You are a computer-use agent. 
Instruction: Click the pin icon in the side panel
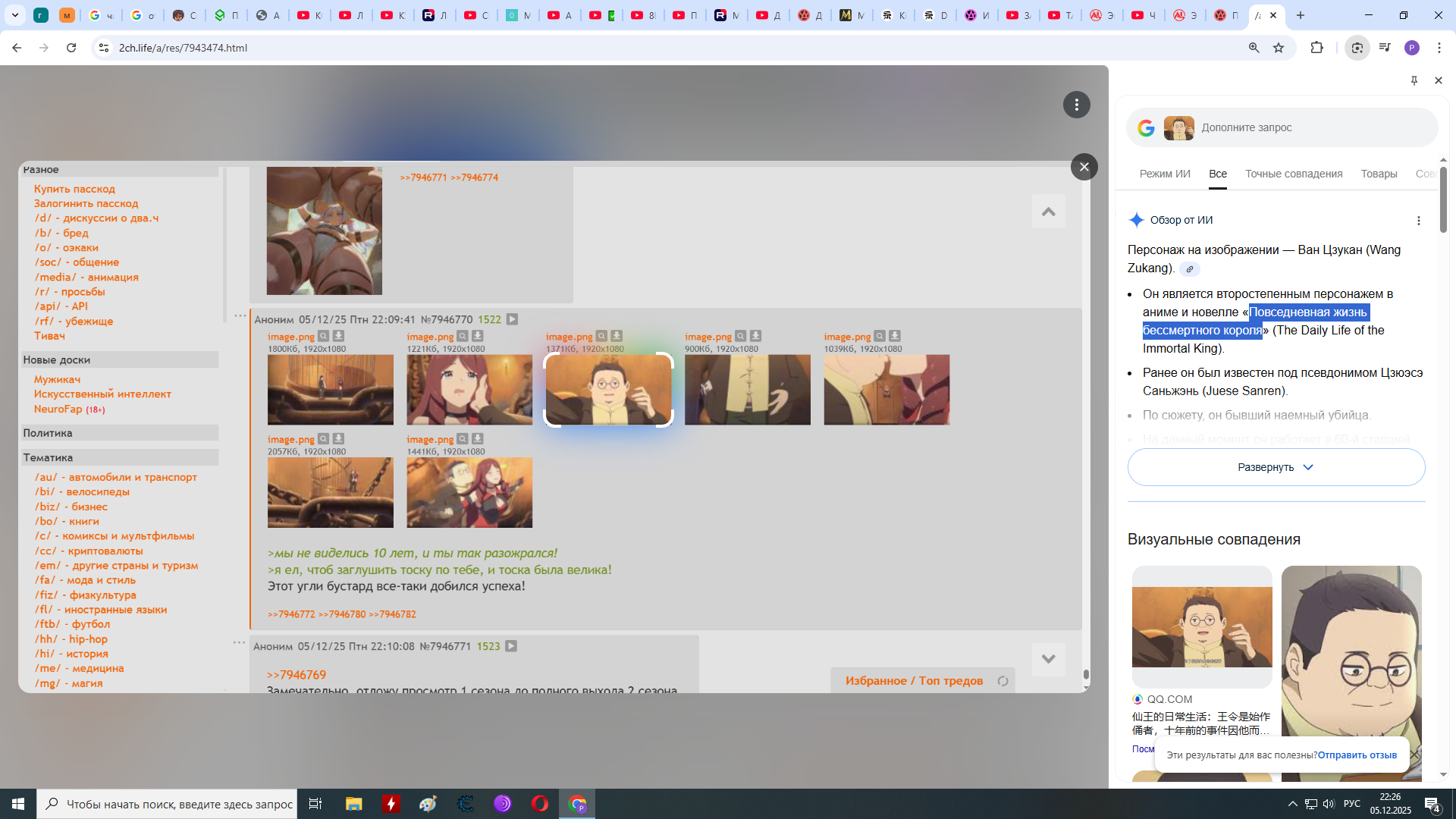click(1414, 80)
